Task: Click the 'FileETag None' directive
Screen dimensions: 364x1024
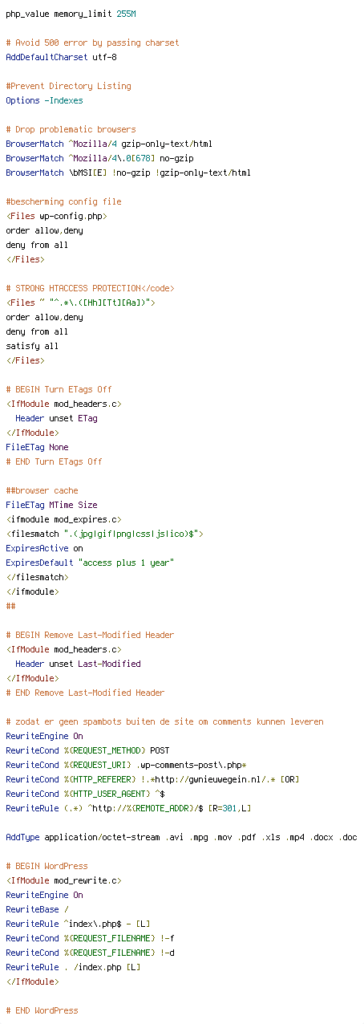Action: pos(37,447)
